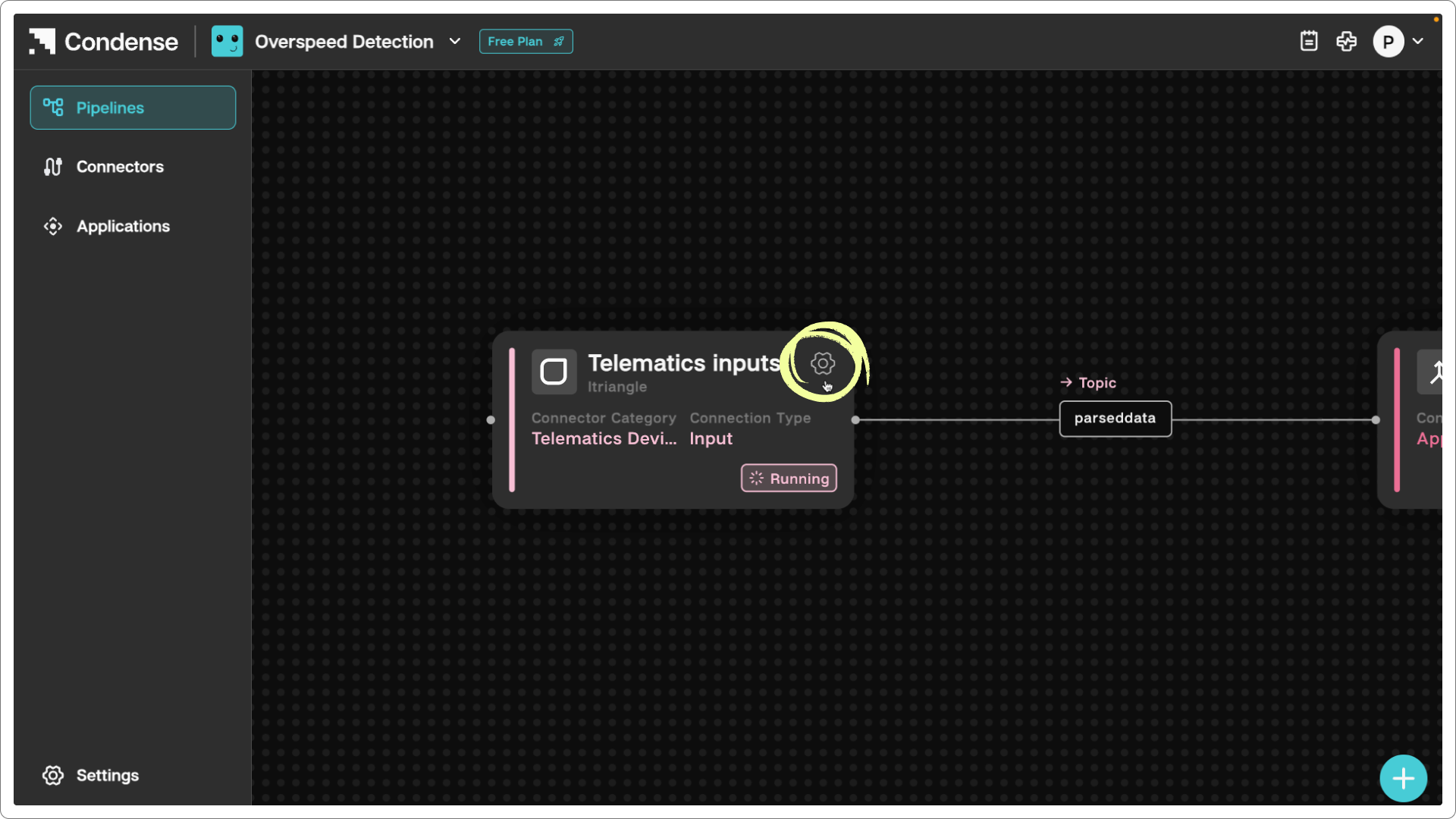
Task: Go to Applications in the sidebar
Action: click(x=123, y=226)
